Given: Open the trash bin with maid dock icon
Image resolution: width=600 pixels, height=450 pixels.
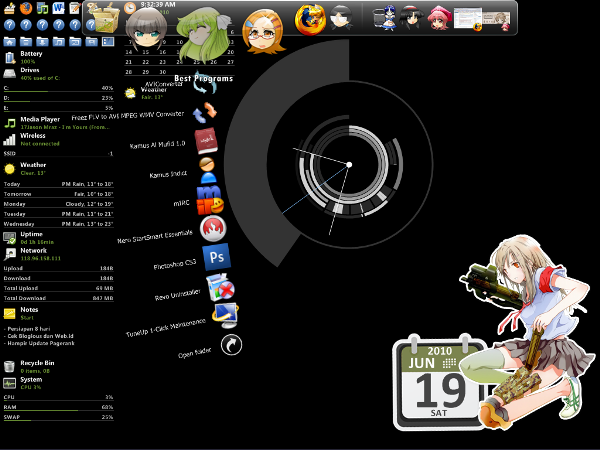Looking at the screenshot, I should point(385,18).
